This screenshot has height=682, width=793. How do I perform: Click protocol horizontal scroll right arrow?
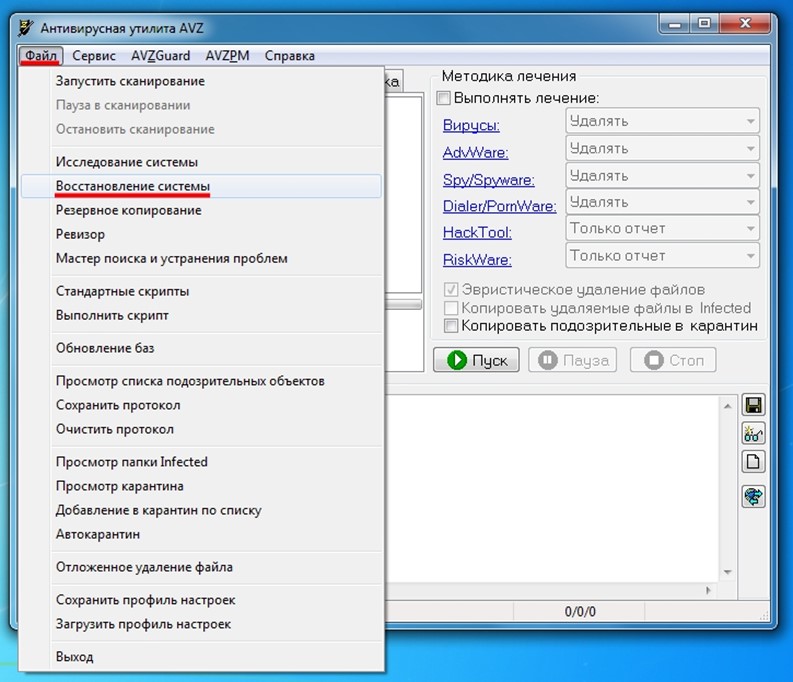pyautogui.click(x=708, y=590)
